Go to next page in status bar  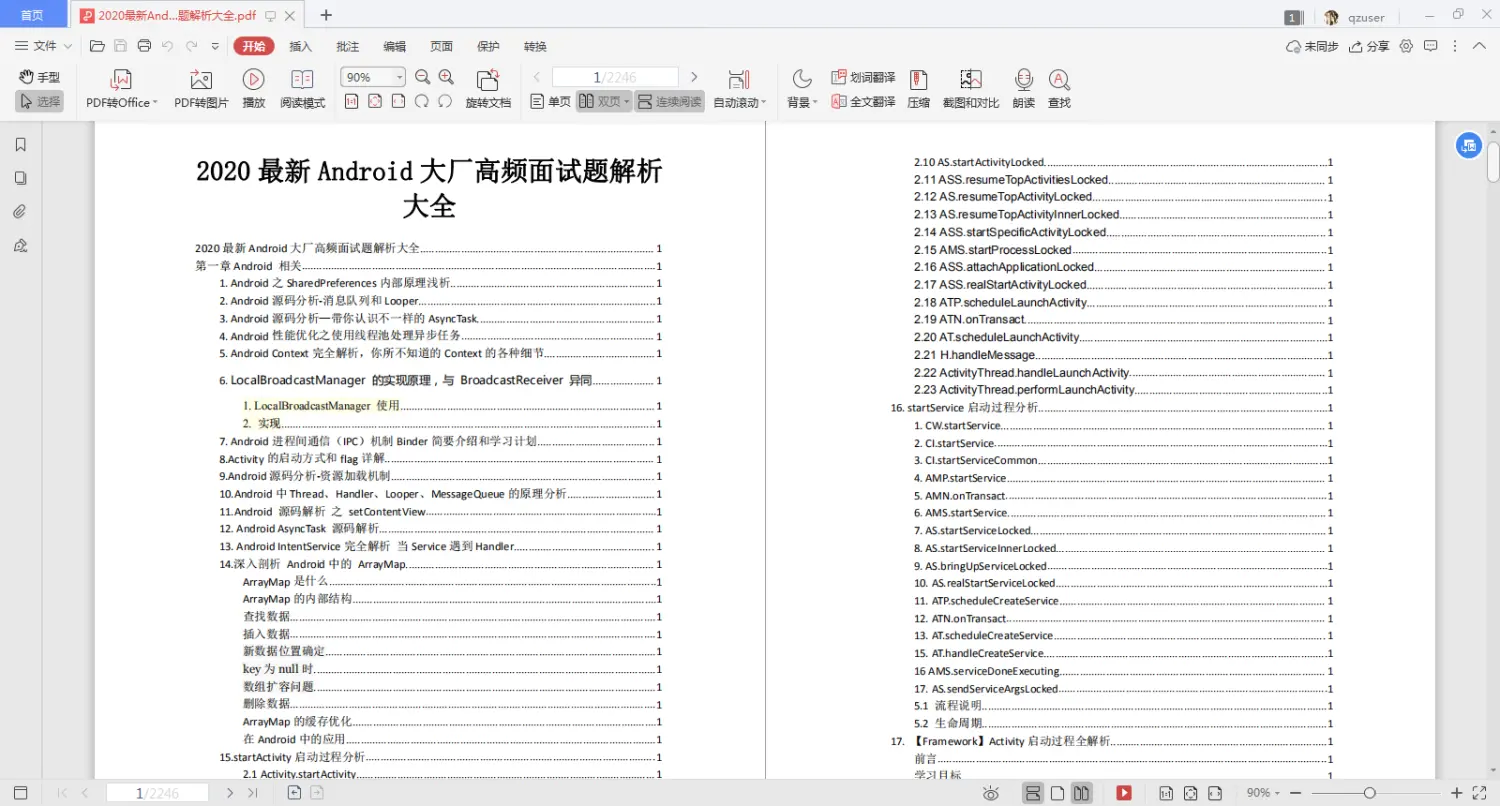(230, 793)
